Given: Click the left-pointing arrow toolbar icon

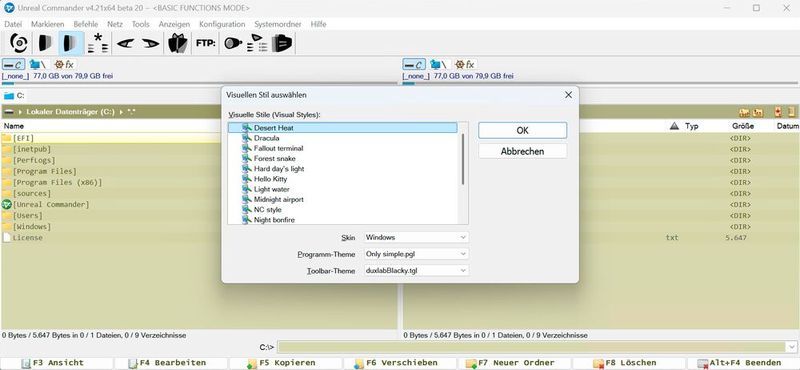Looking at the screenshot, I should [x=125, y=43].
